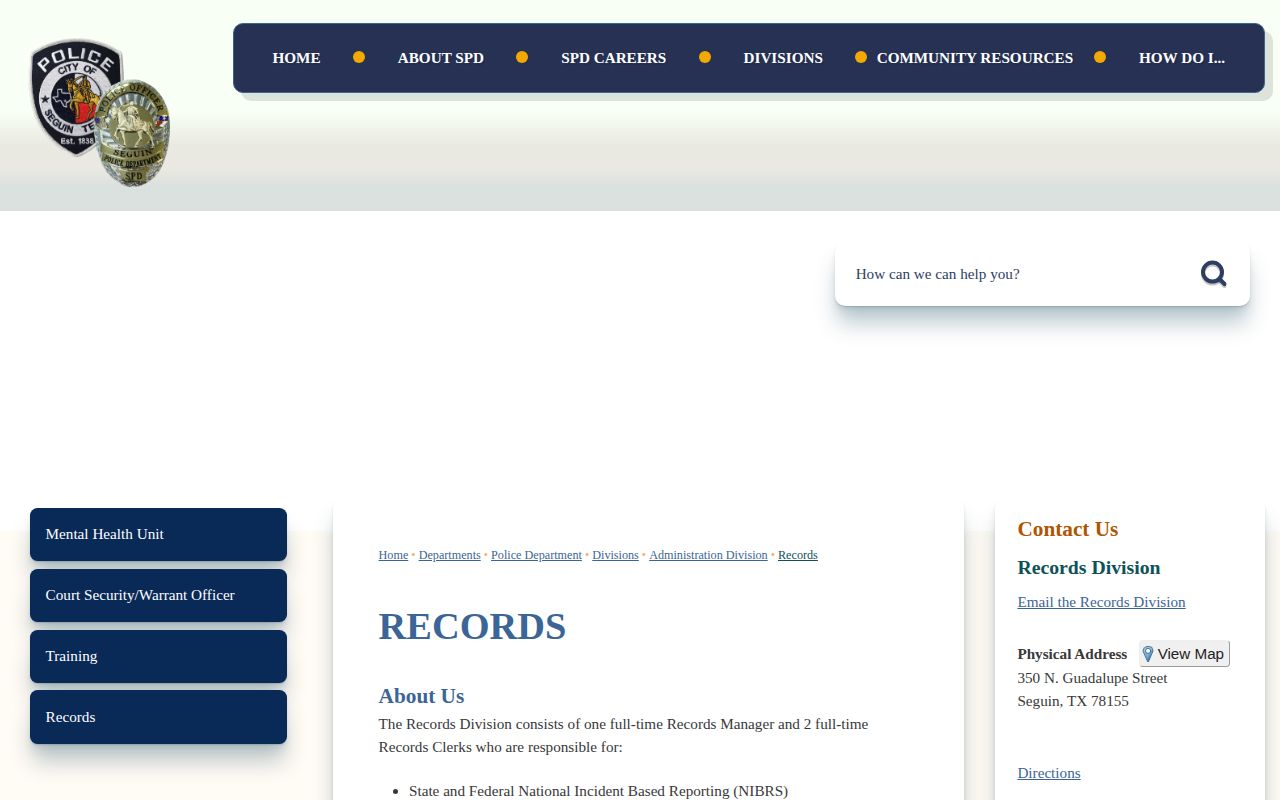Open the Divisions menu
1280x800 pixels.
point(783,58)
